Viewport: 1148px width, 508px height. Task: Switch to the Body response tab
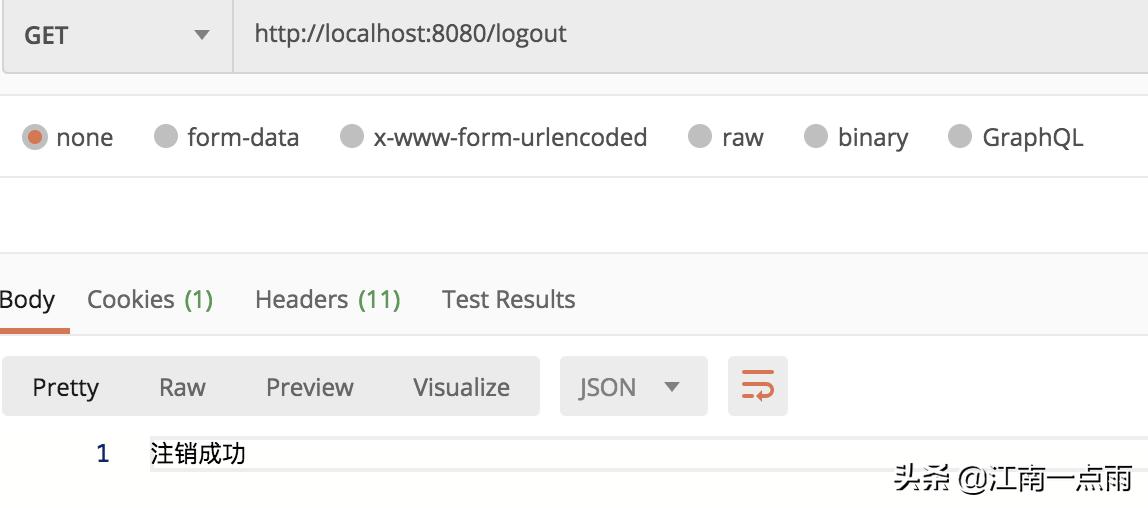(x=28, y=299)
